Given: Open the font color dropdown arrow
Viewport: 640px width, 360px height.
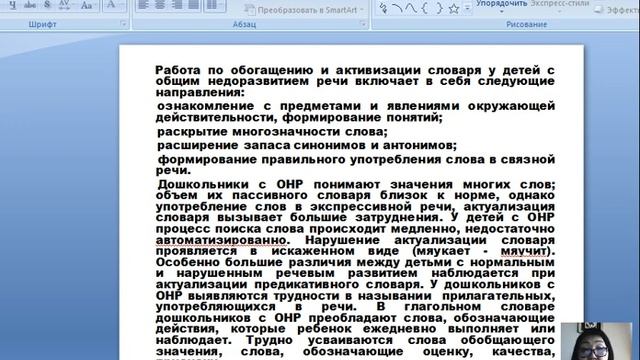Looking at the screenshot, I should 122,5.
